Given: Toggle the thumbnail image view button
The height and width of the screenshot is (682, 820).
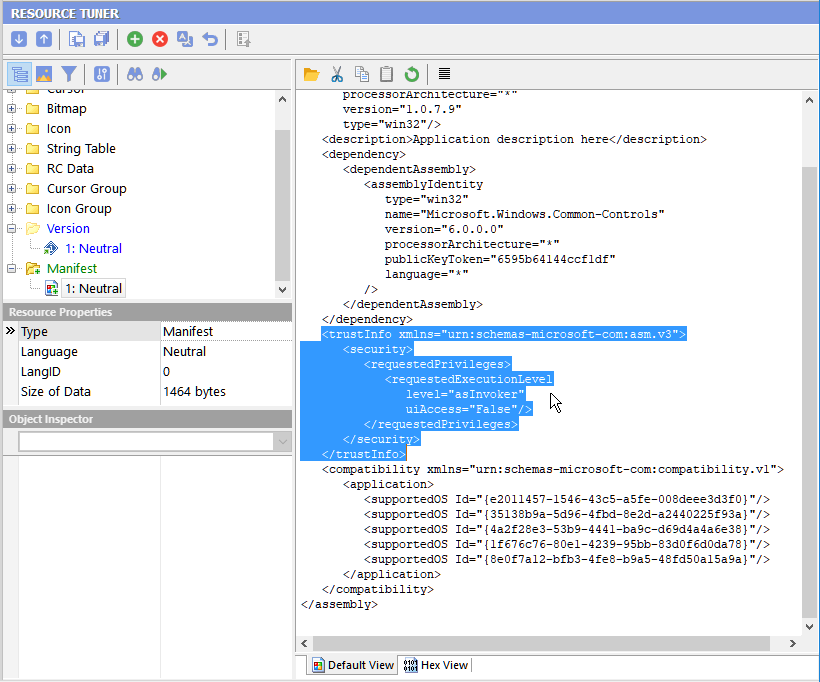Looking at the screenshot, I should (44, 74).
